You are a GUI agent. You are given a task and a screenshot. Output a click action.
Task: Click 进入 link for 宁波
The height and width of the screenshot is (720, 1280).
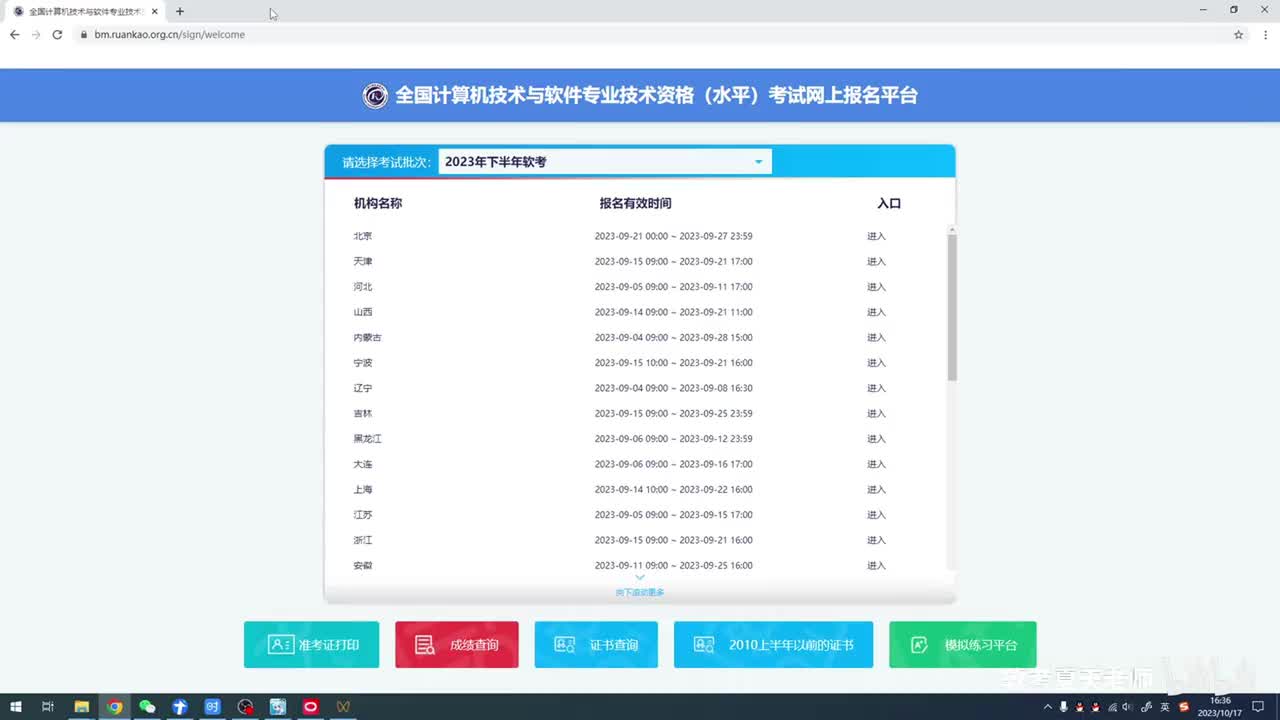pos(876,363)
